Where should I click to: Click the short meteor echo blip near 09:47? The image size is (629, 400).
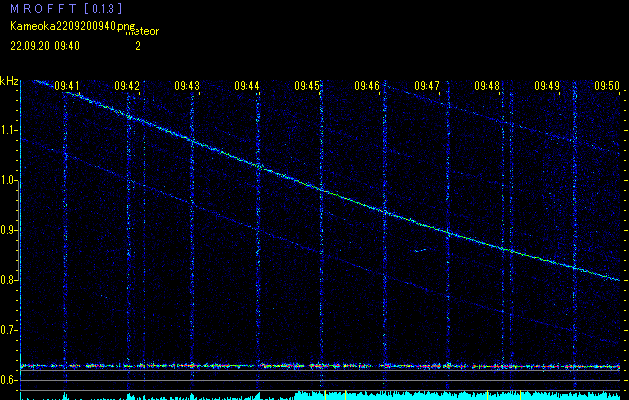coord(420,250)
